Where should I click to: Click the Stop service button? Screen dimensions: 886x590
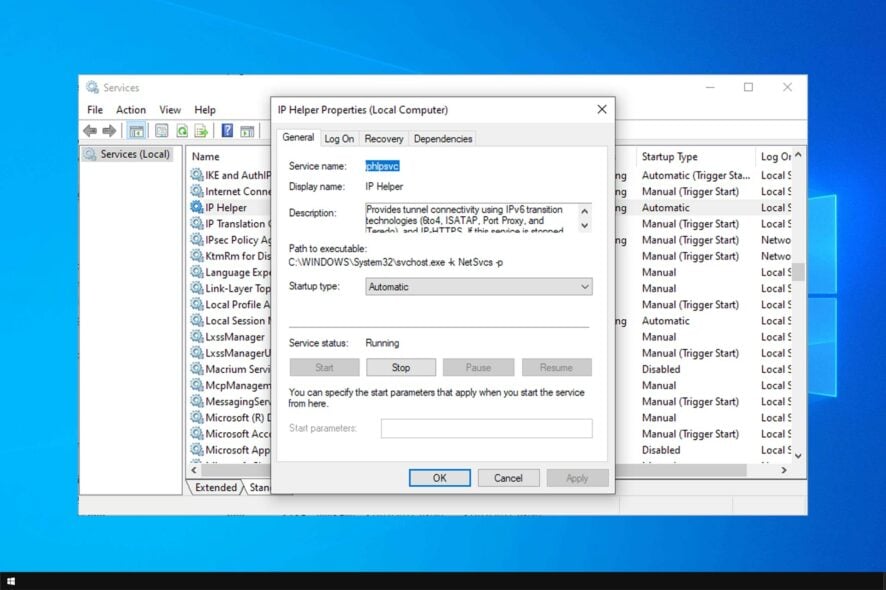(401, 367)
